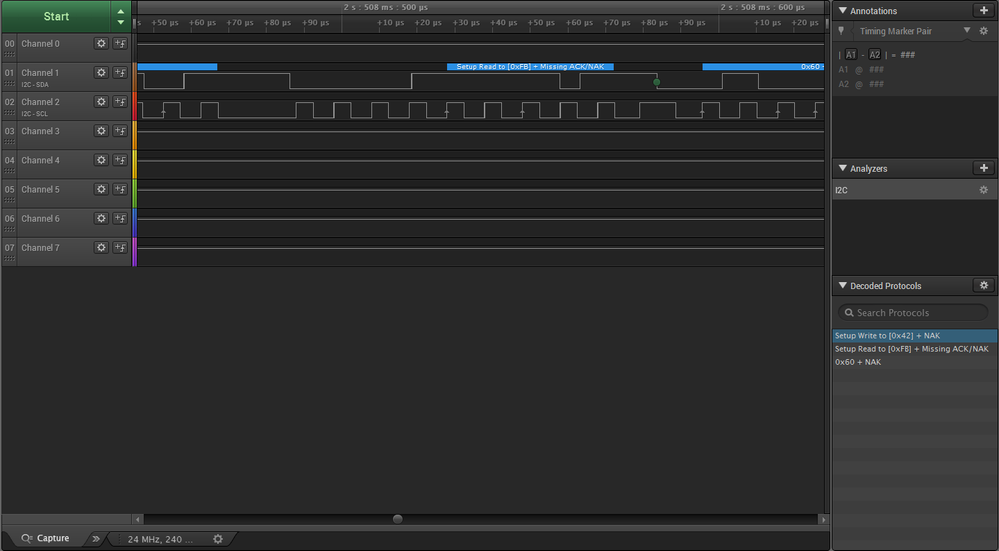This screenshot has width=999, height=551.
Task: Switch to the Capture tab
Action: (45, 538)
